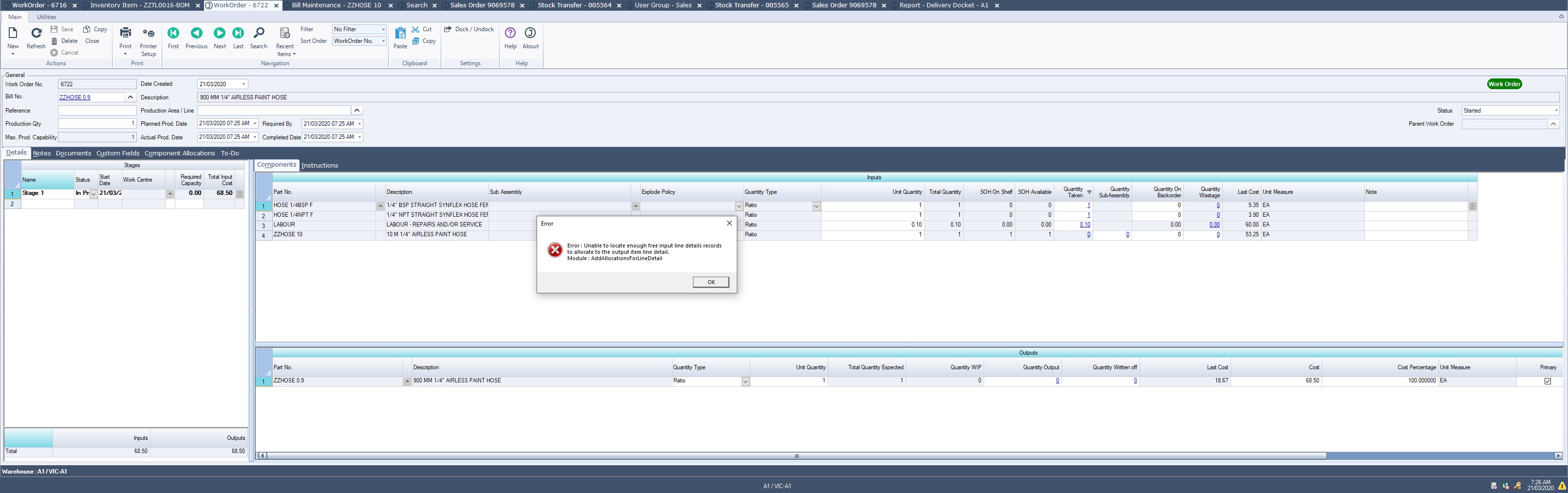Open the Filter dropdown
The height and width of the screenshot is (493, 1568).
click(x=383, y=29)
